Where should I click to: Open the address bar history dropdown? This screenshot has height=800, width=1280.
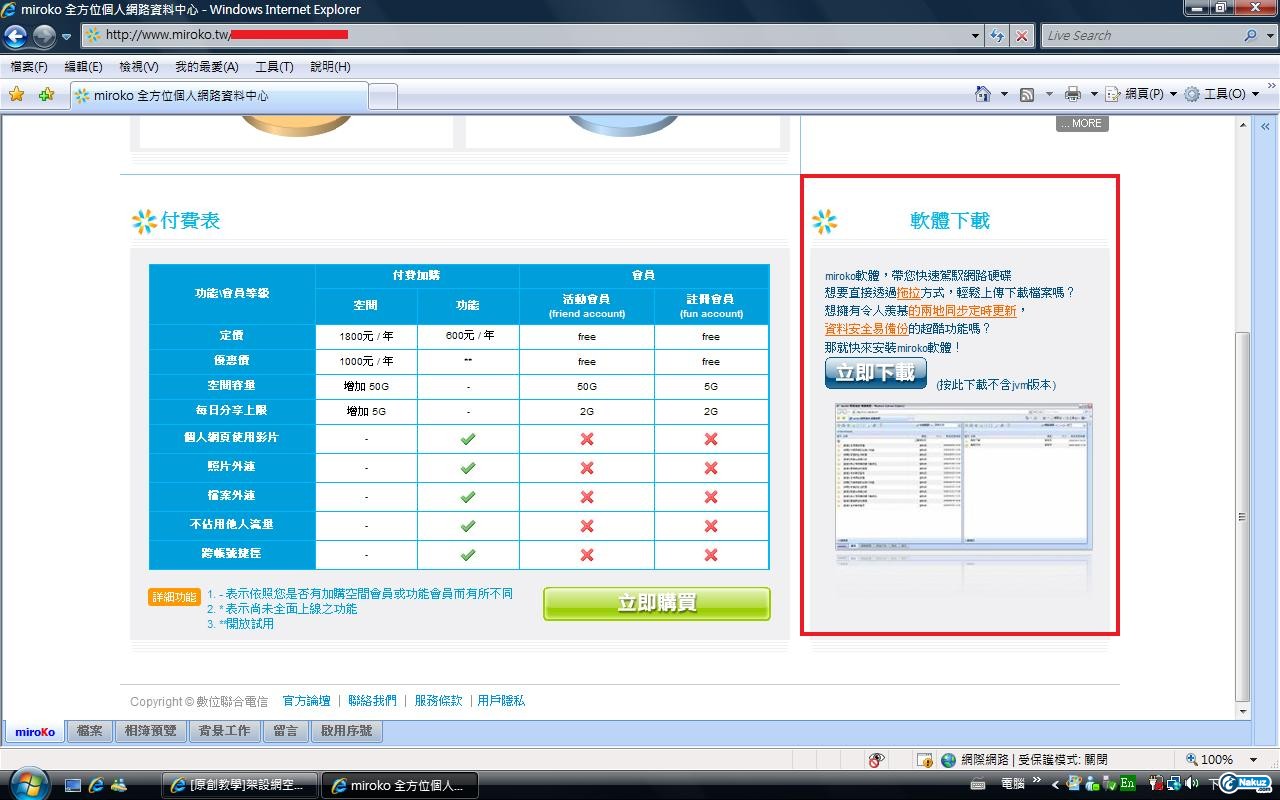pos(976,35)
